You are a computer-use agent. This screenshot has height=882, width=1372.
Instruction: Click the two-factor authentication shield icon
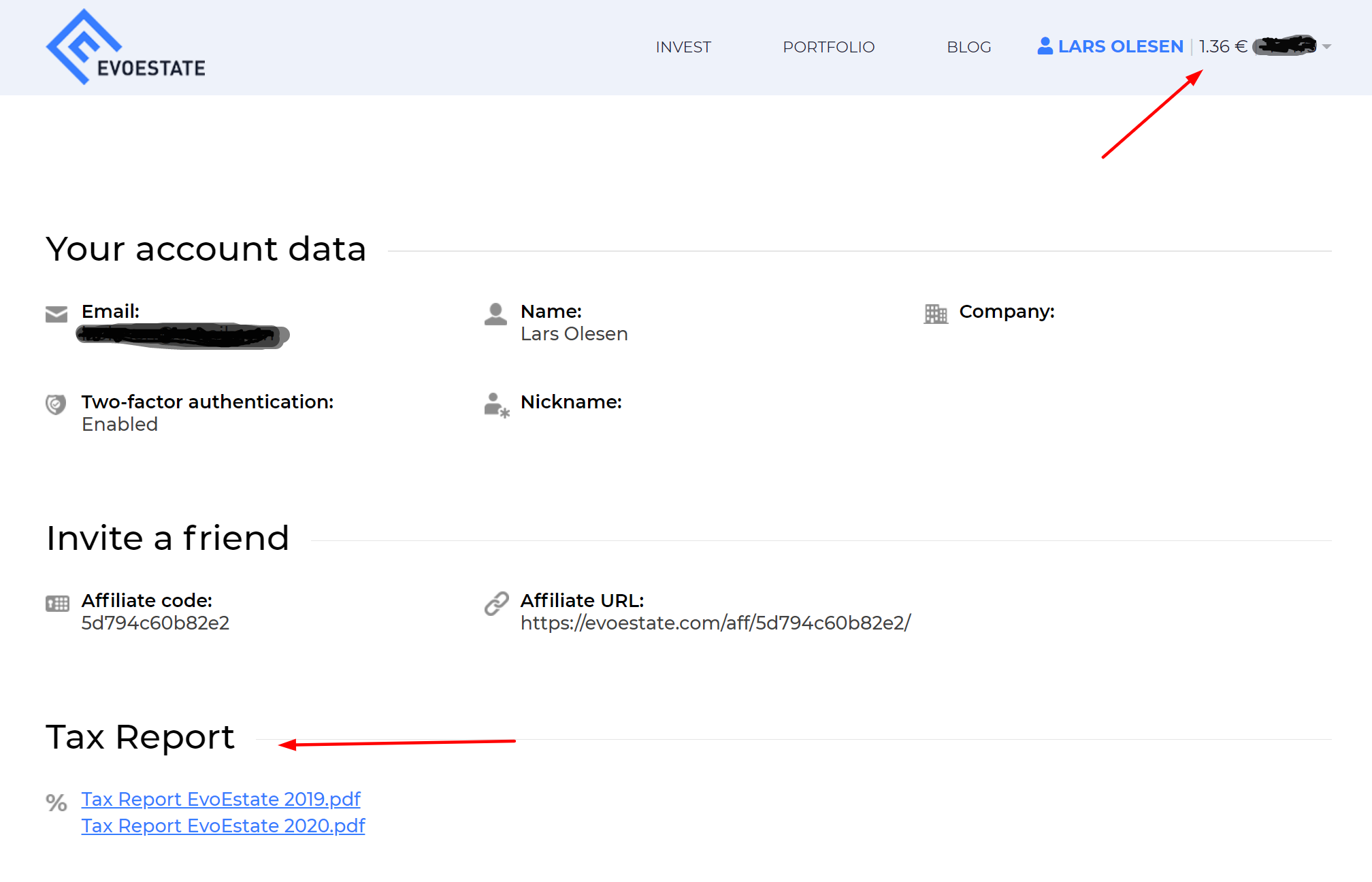pyautogui.click(x=56, y=404)
